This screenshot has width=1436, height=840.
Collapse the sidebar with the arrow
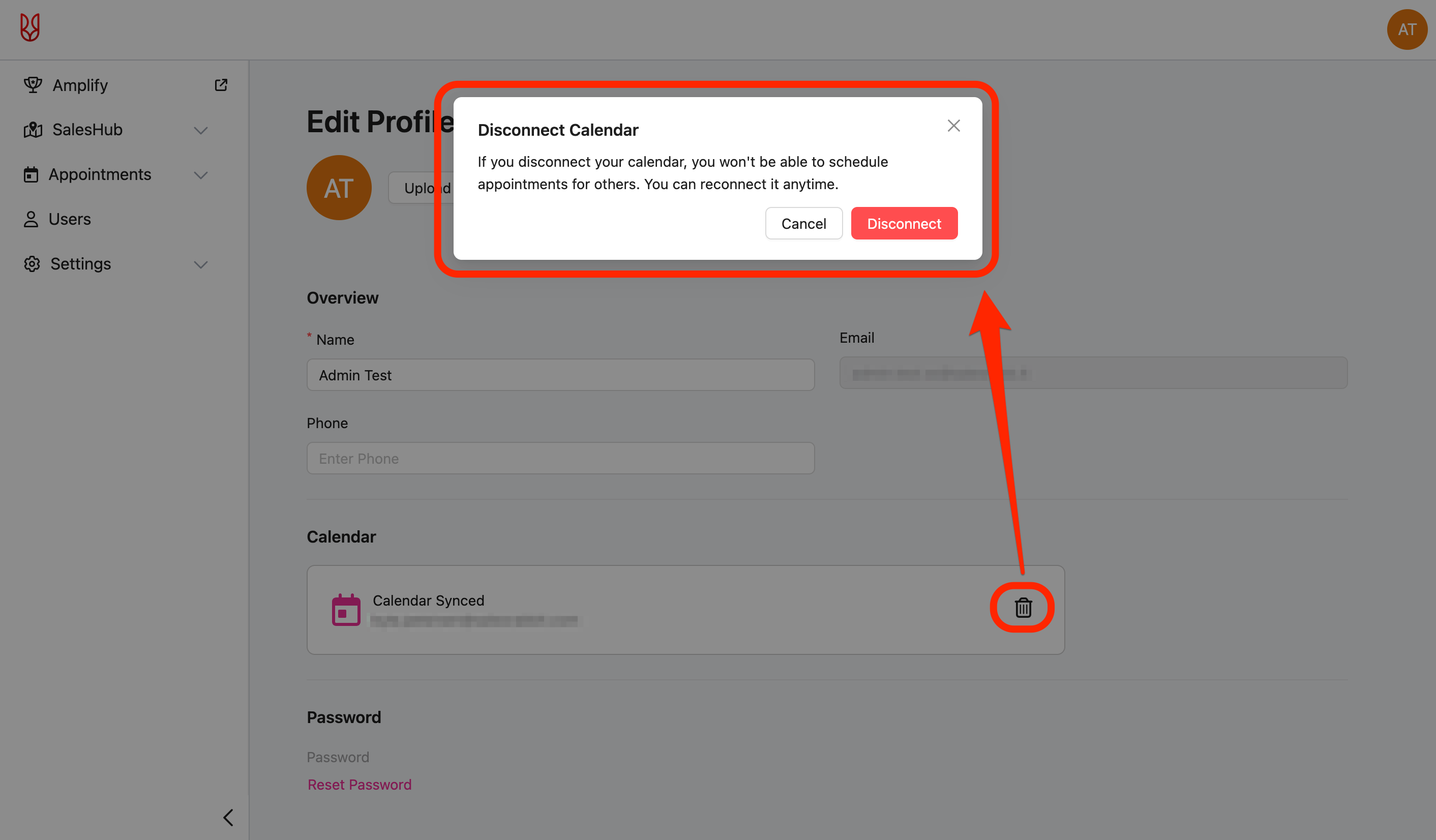(x=228, y=817)
